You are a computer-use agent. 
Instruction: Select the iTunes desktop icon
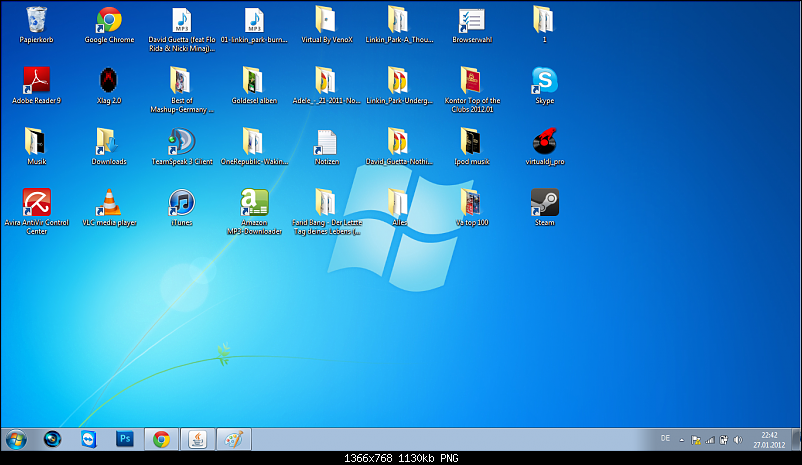181,203
